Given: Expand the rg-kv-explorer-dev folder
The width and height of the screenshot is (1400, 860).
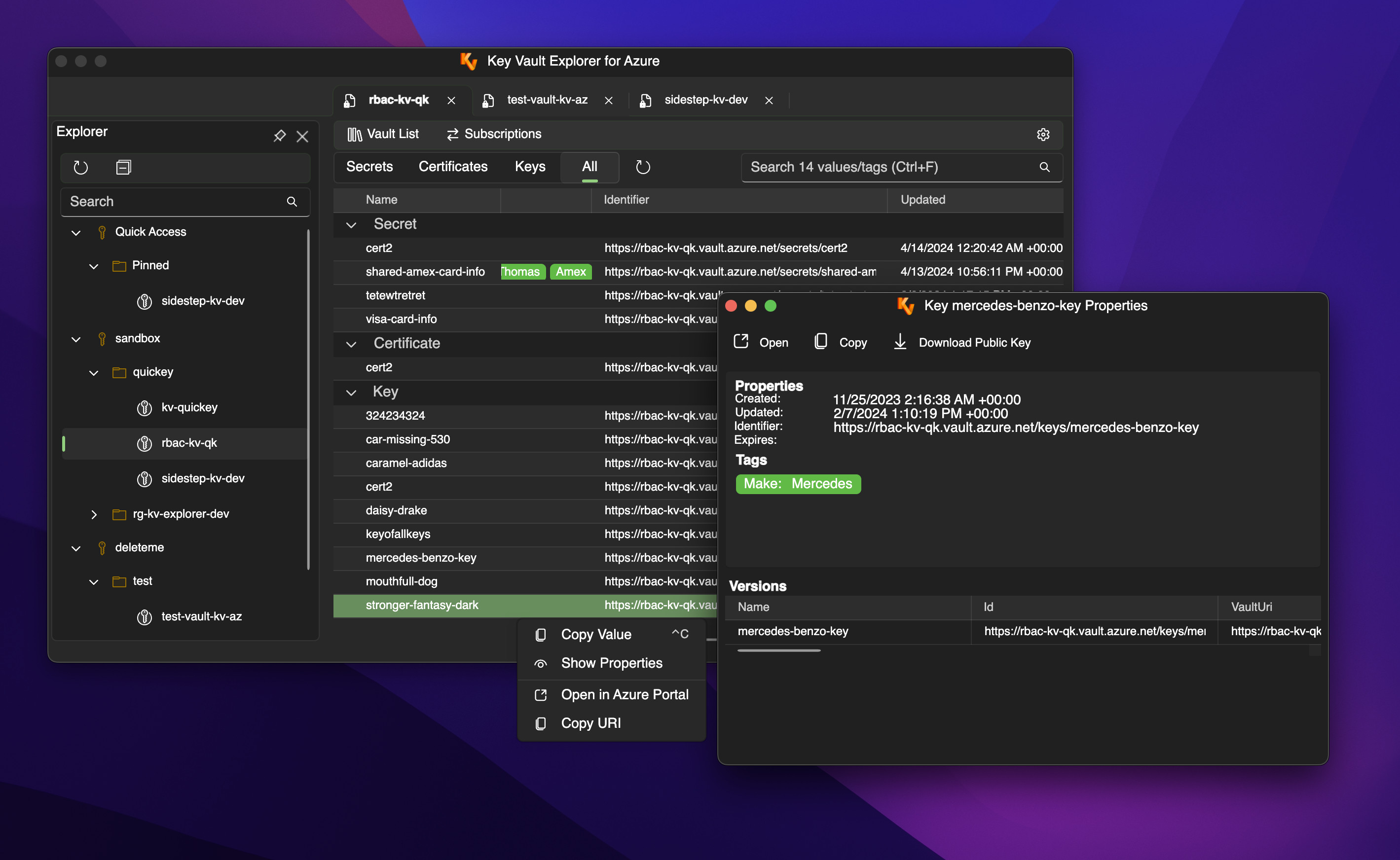Looking at the screenshot, I should [x=94, y=514].
